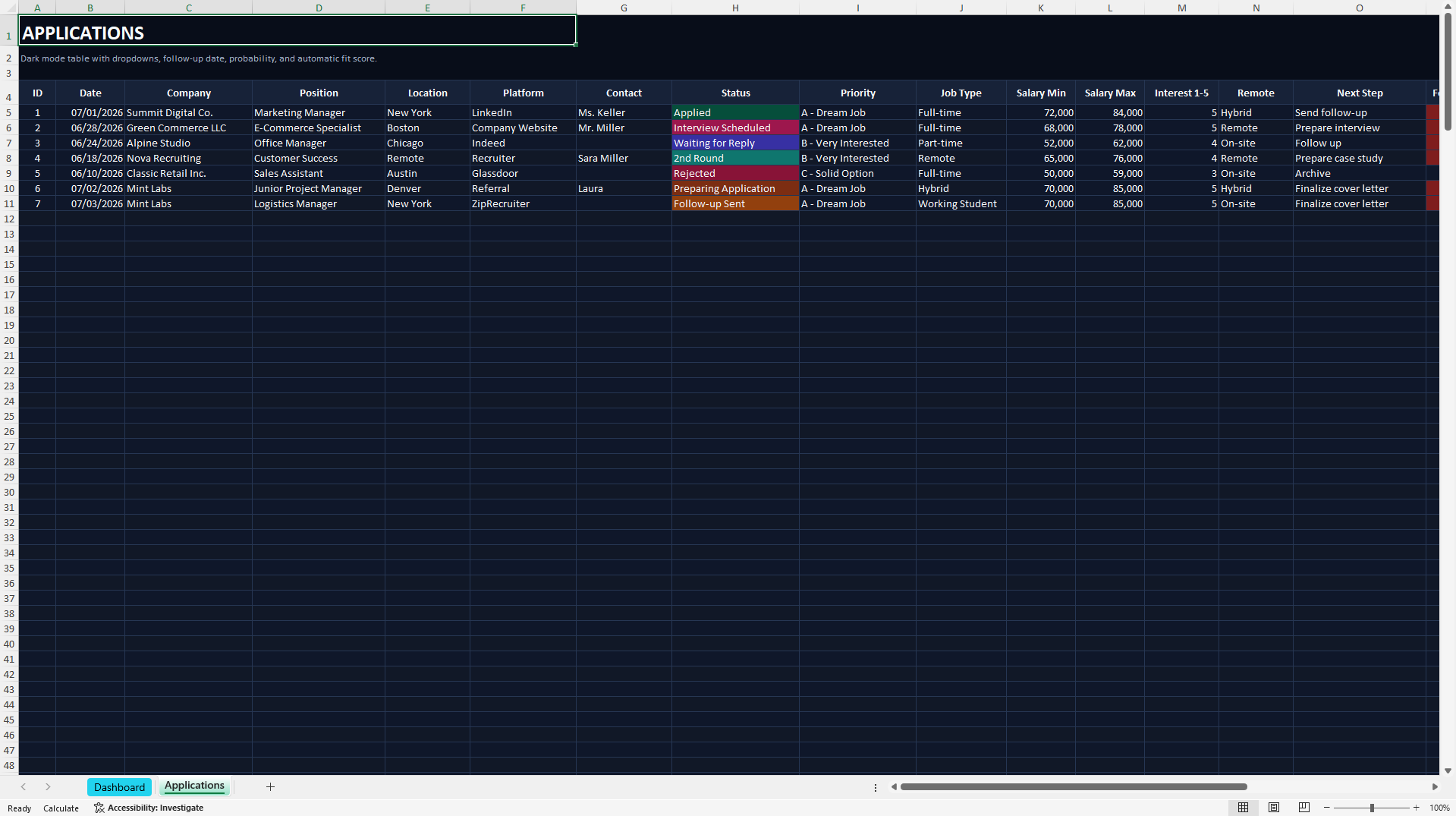Click the 72,000 salary min cell

point(1040,112)
